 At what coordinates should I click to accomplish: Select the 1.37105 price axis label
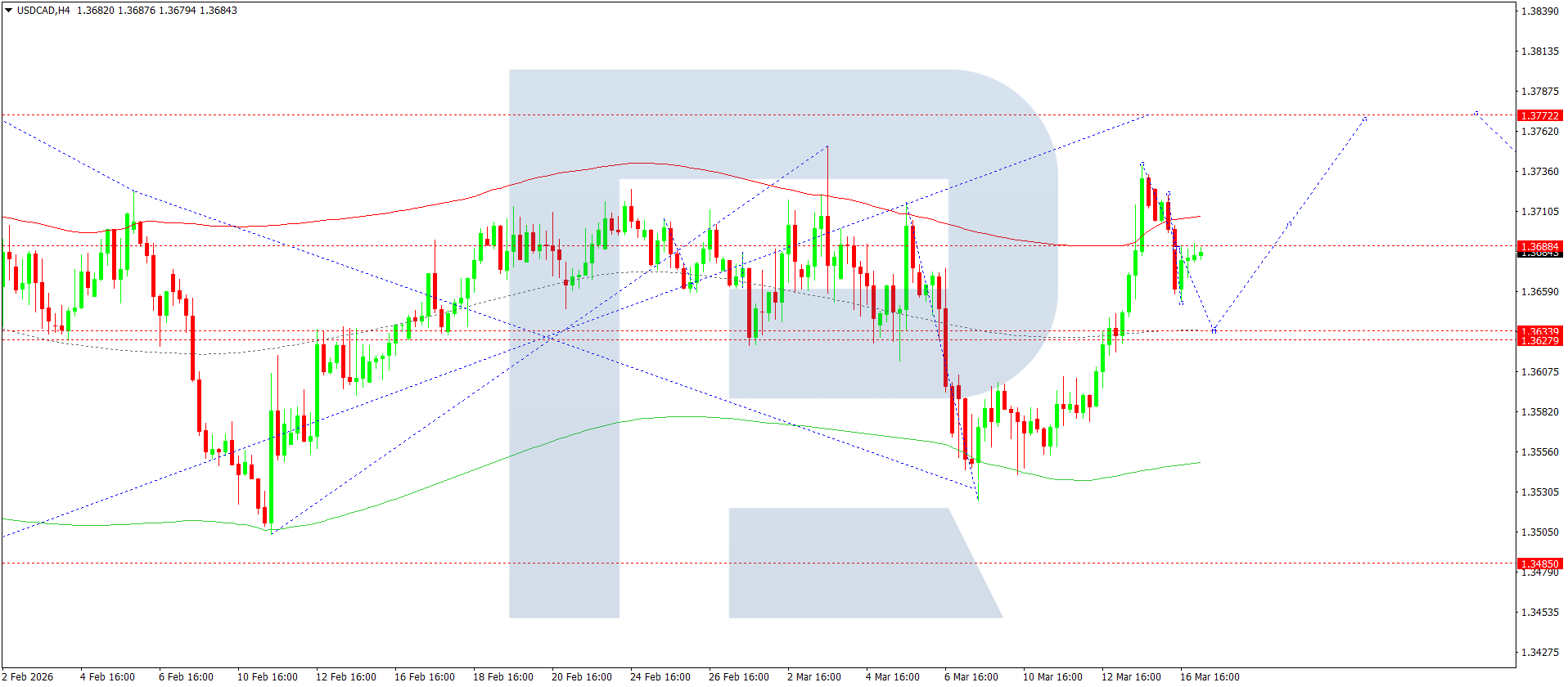point(1539,212)
